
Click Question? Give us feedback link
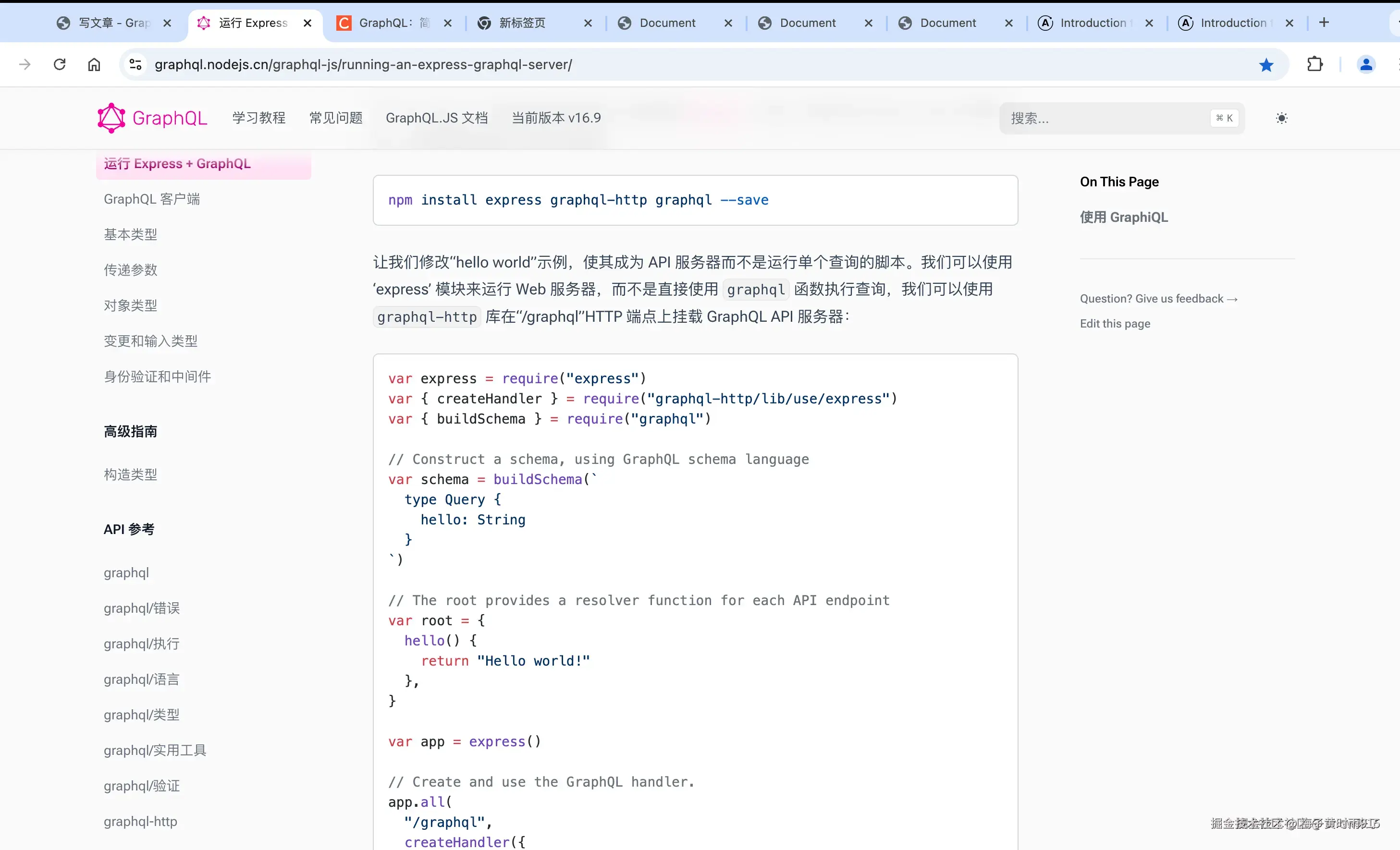pos(1158,299)
